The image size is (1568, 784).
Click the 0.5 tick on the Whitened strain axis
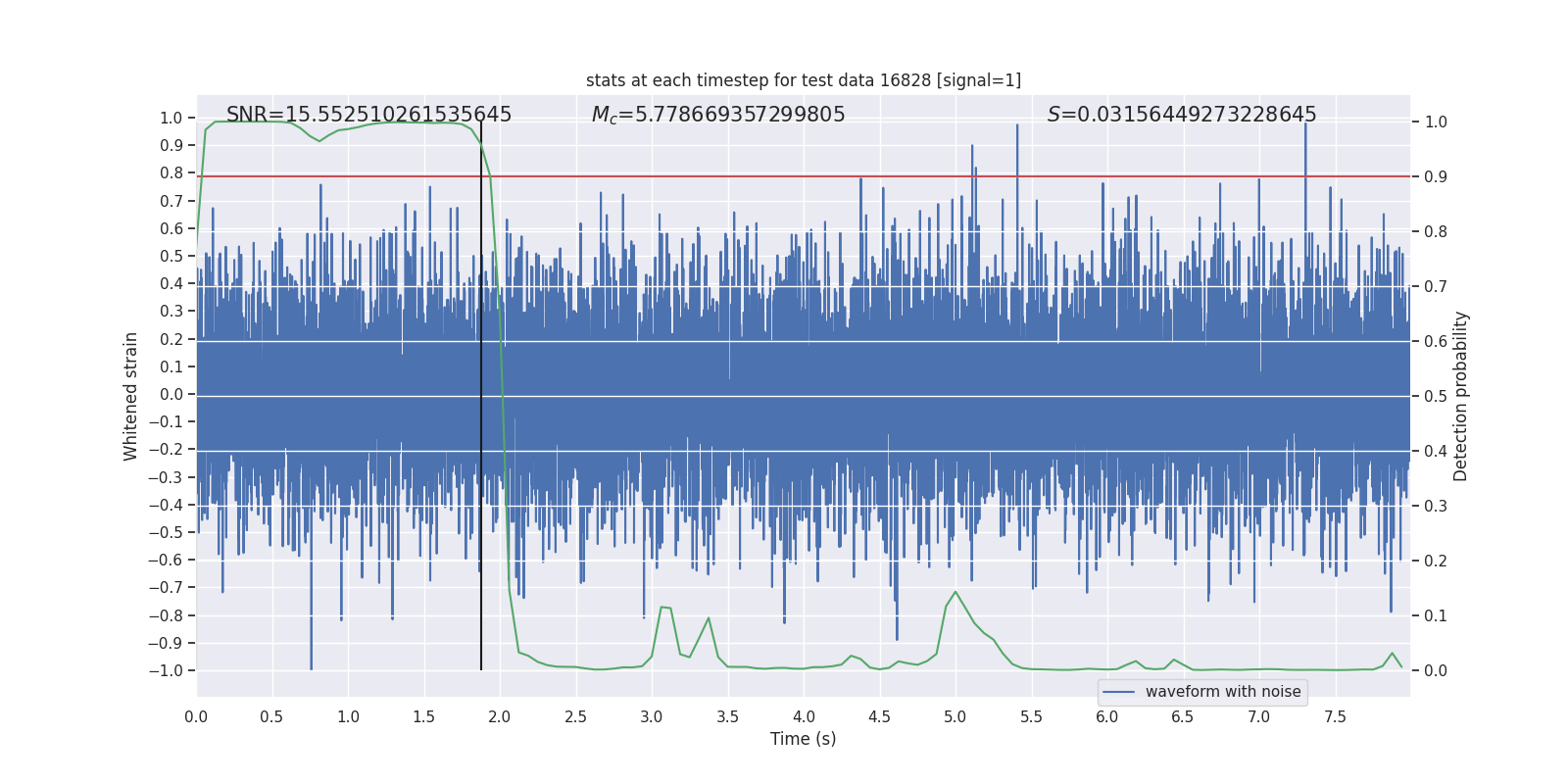pos(171,256)
